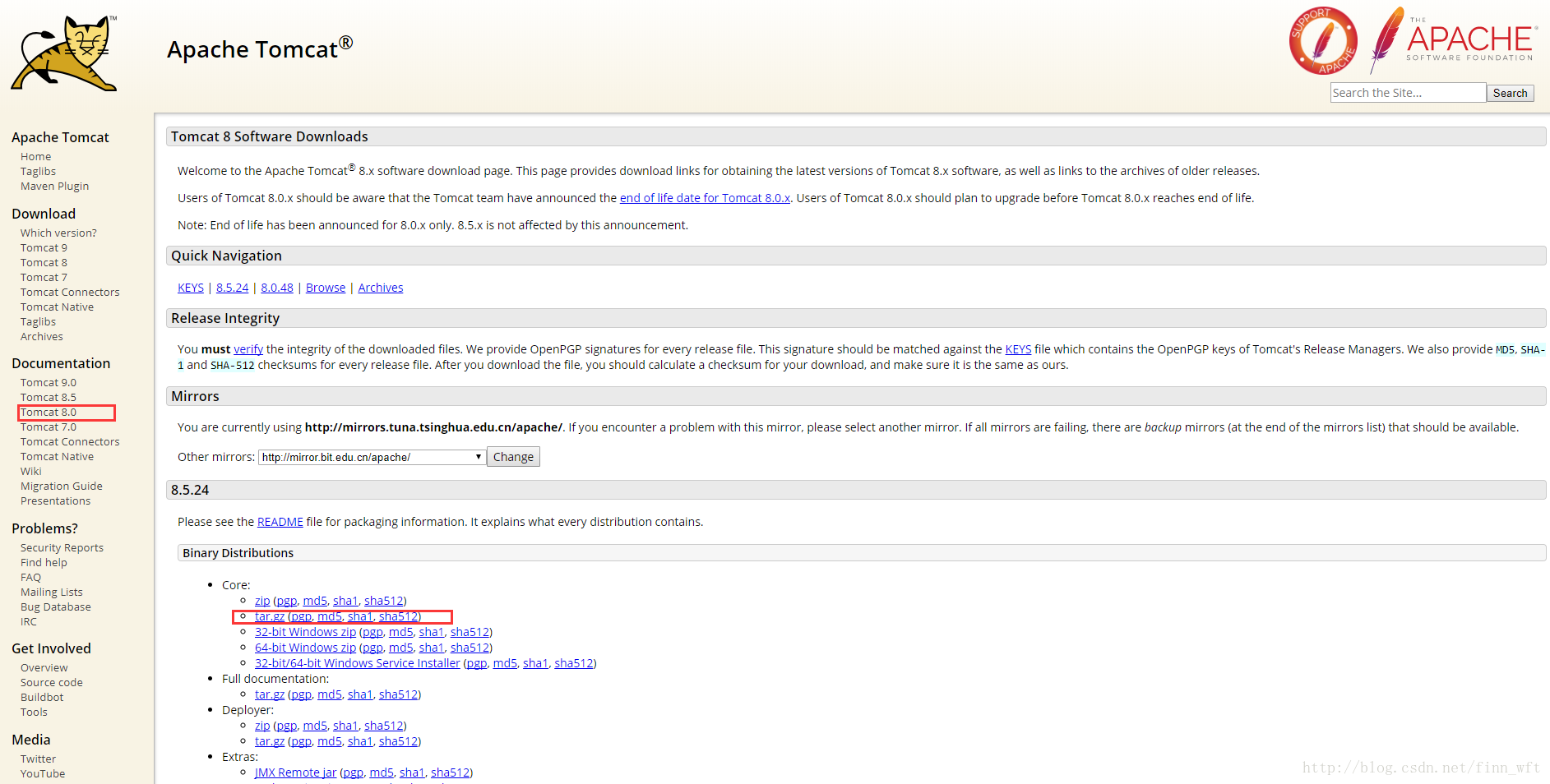Click the end of life date link

click(x=705, y=198)
